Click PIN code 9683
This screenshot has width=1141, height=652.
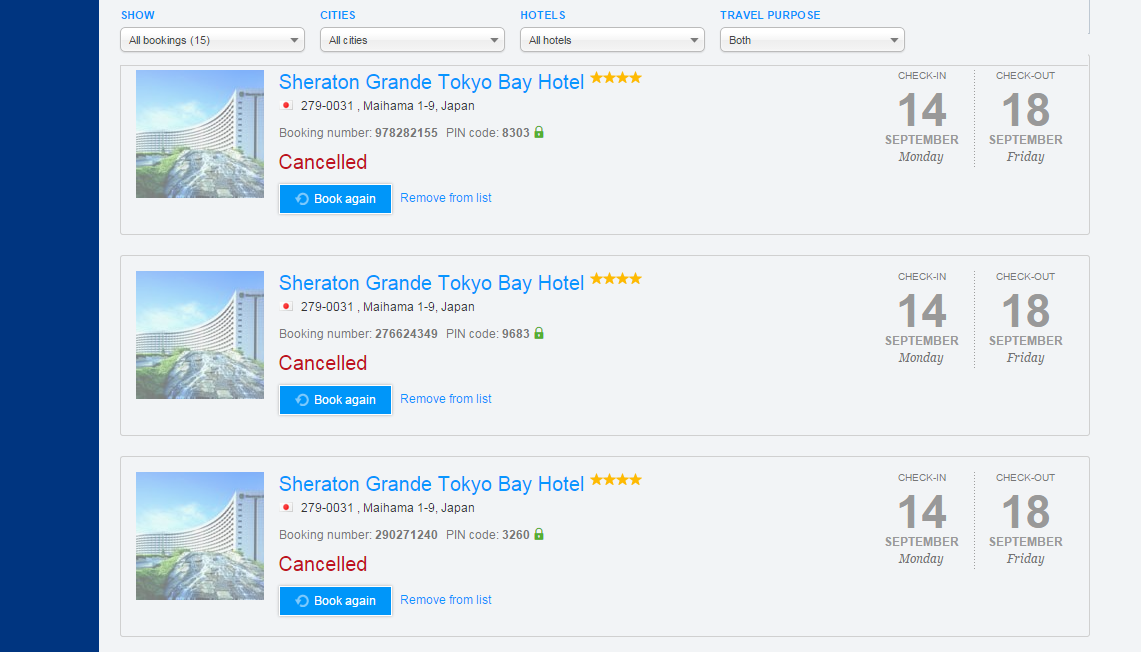pyautogui.click(x=516, y=333)
